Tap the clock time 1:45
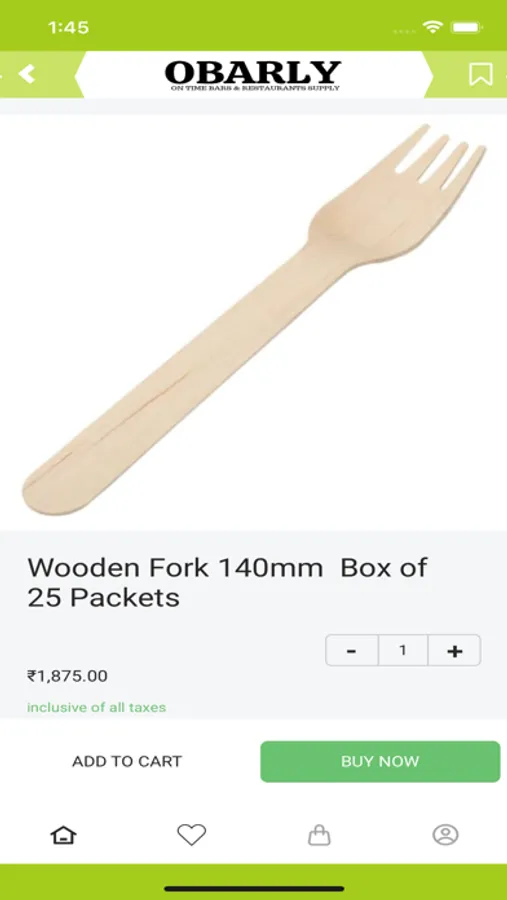This screenshot has height=900, width=507. tap(68, 28)
